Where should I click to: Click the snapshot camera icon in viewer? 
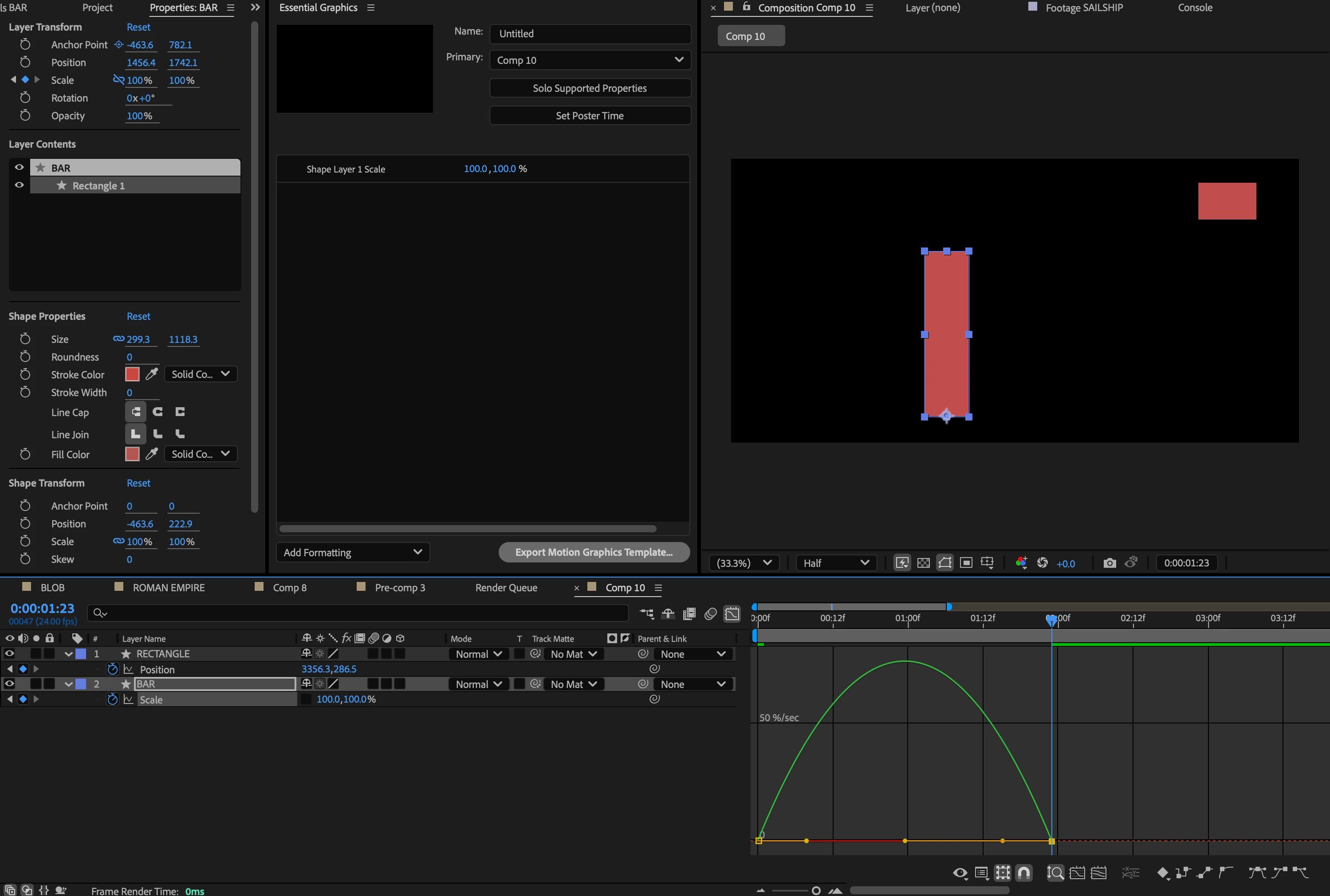click(1109, 563)
